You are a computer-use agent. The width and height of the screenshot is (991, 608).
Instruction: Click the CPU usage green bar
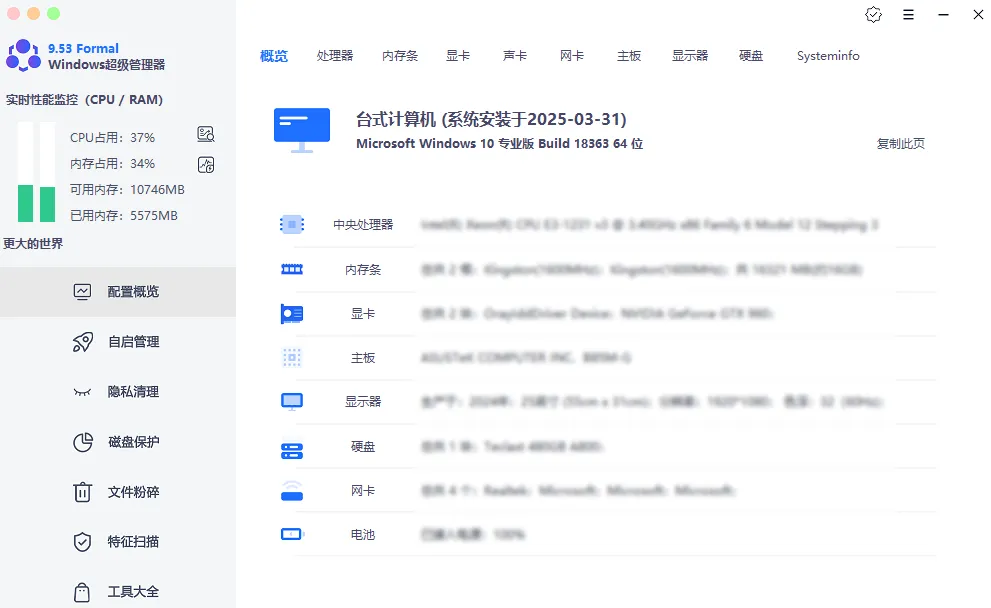pyautogui.click(x=25, y=204)
